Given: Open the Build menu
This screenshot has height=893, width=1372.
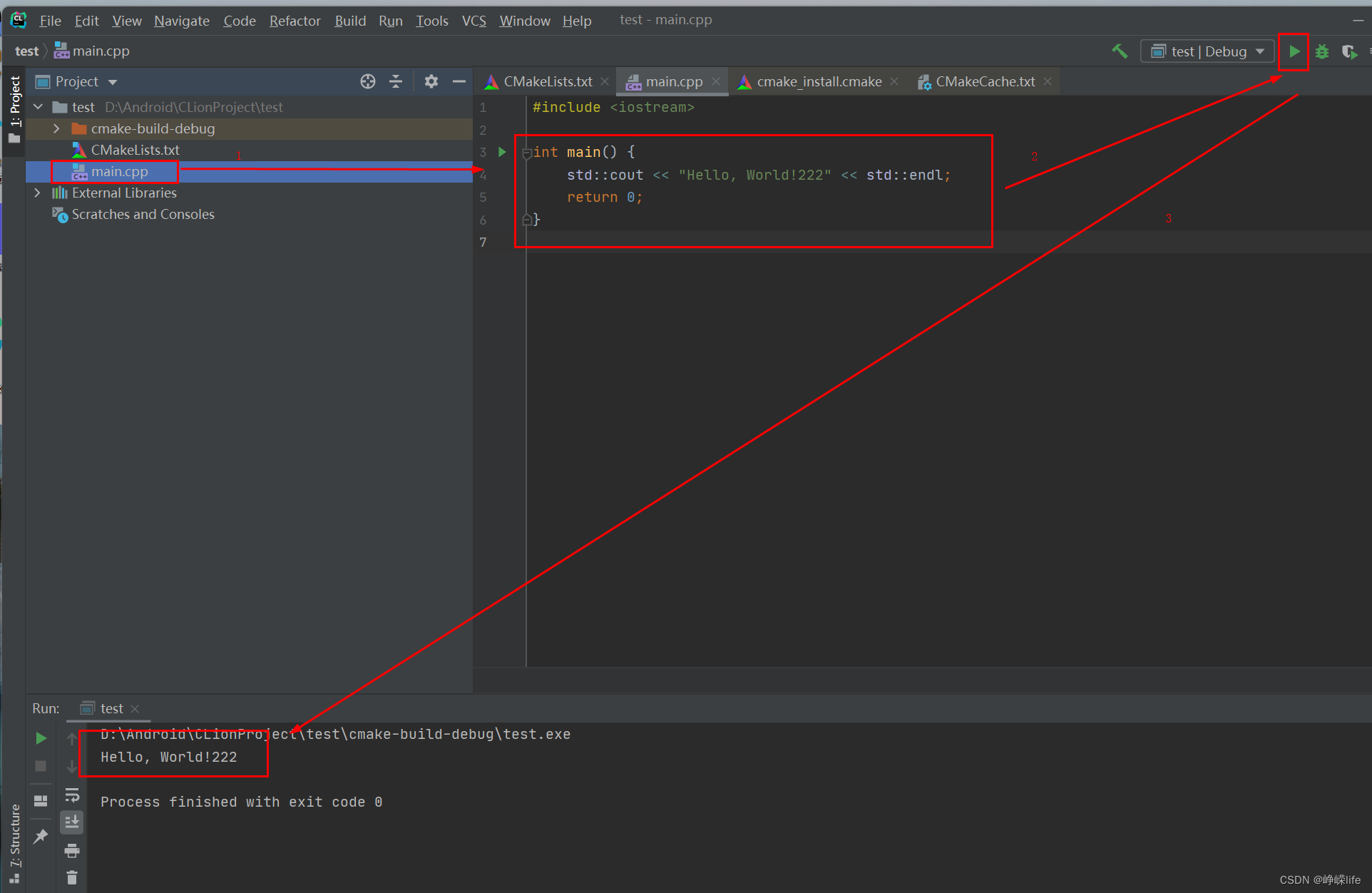Looking at the screenshot, I should [x=350, y=21].
